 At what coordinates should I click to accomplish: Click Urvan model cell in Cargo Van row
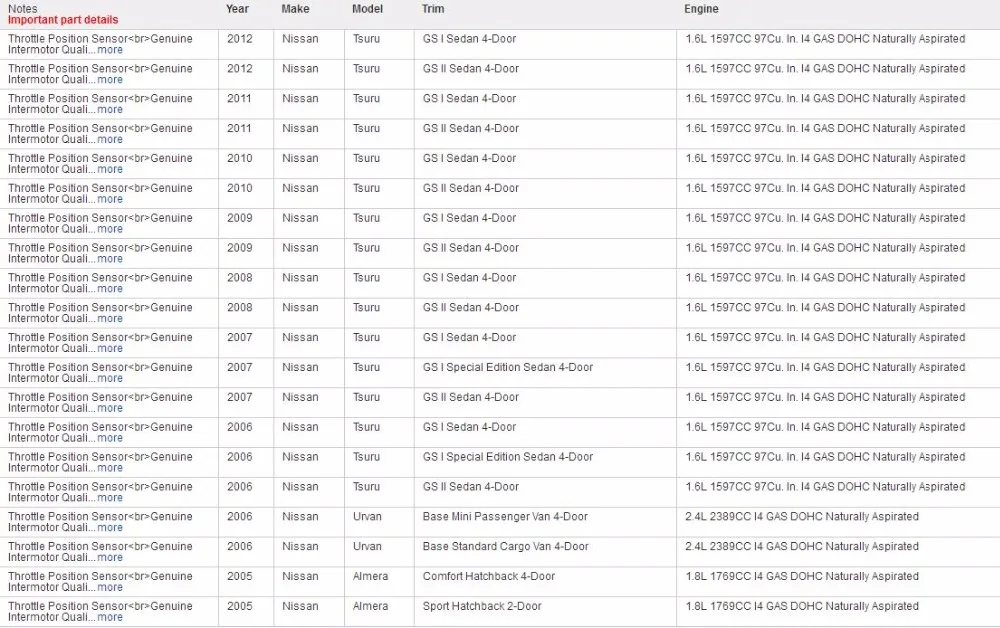coord(367,546)
